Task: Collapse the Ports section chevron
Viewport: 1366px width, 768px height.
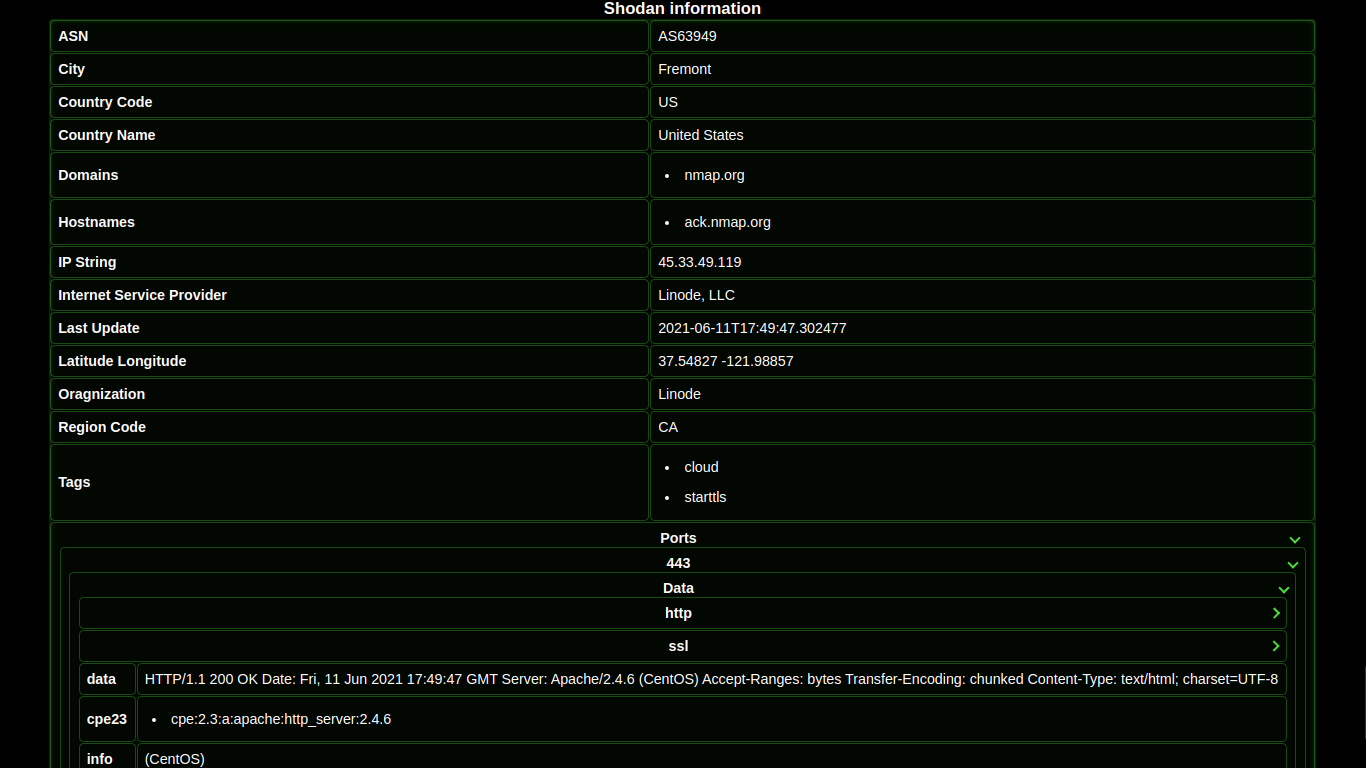Action: (1295, 540)
